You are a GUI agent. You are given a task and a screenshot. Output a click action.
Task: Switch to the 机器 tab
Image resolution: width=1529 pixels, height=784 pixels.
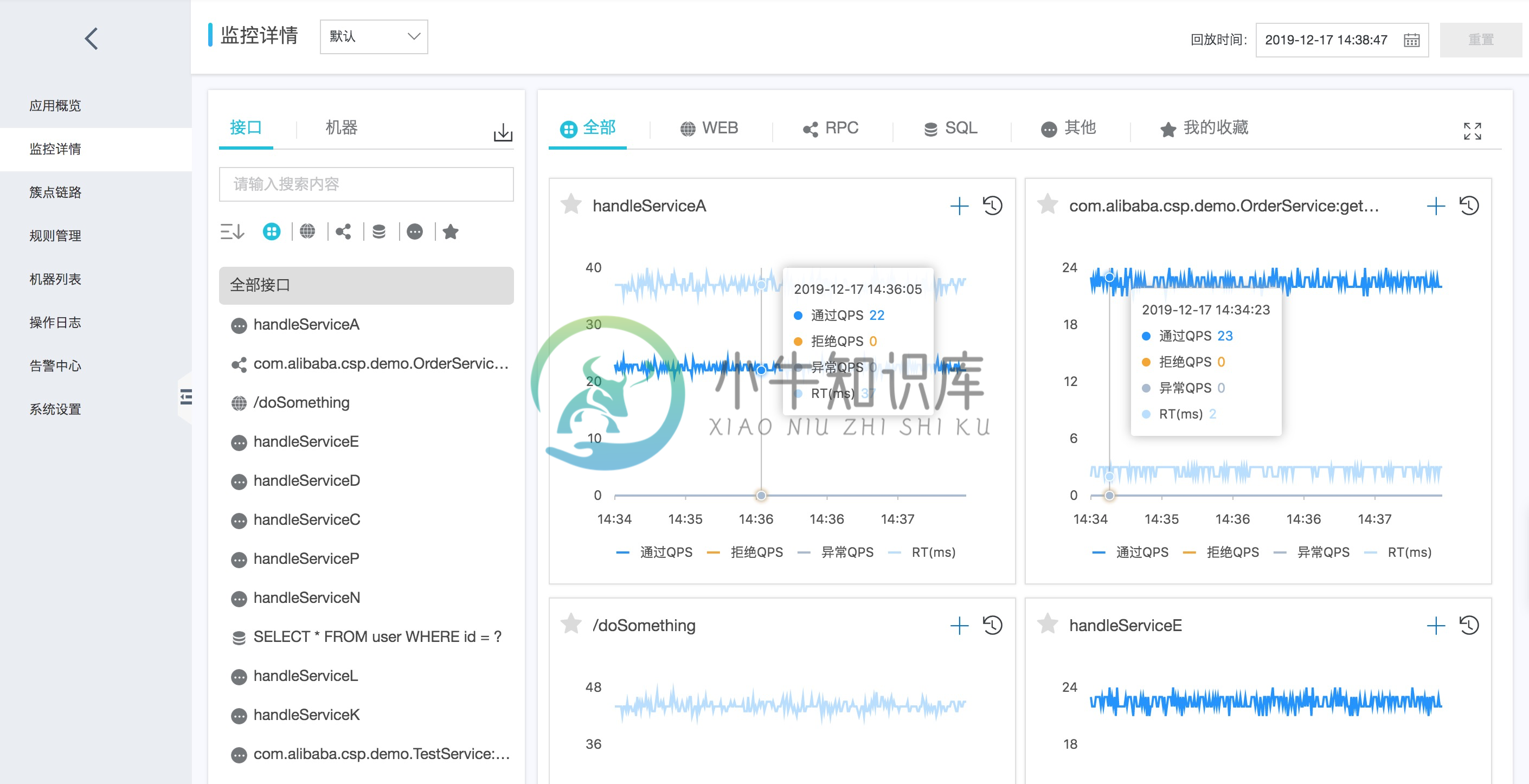tap(341, 127)
